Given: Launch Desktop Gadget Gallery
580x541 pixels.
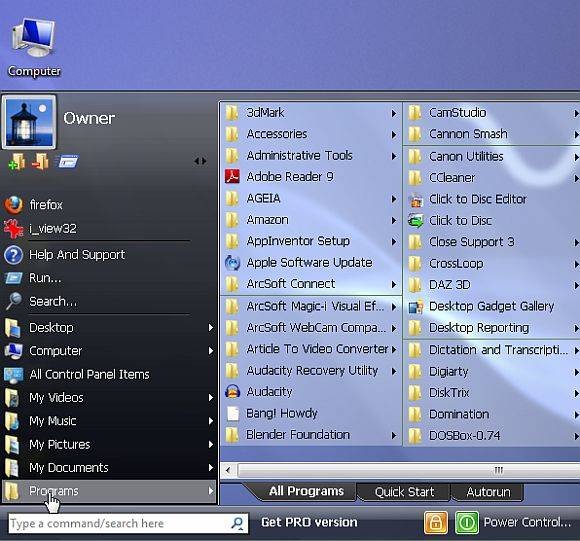Looking at the screenshot, I should click(492, 307).
